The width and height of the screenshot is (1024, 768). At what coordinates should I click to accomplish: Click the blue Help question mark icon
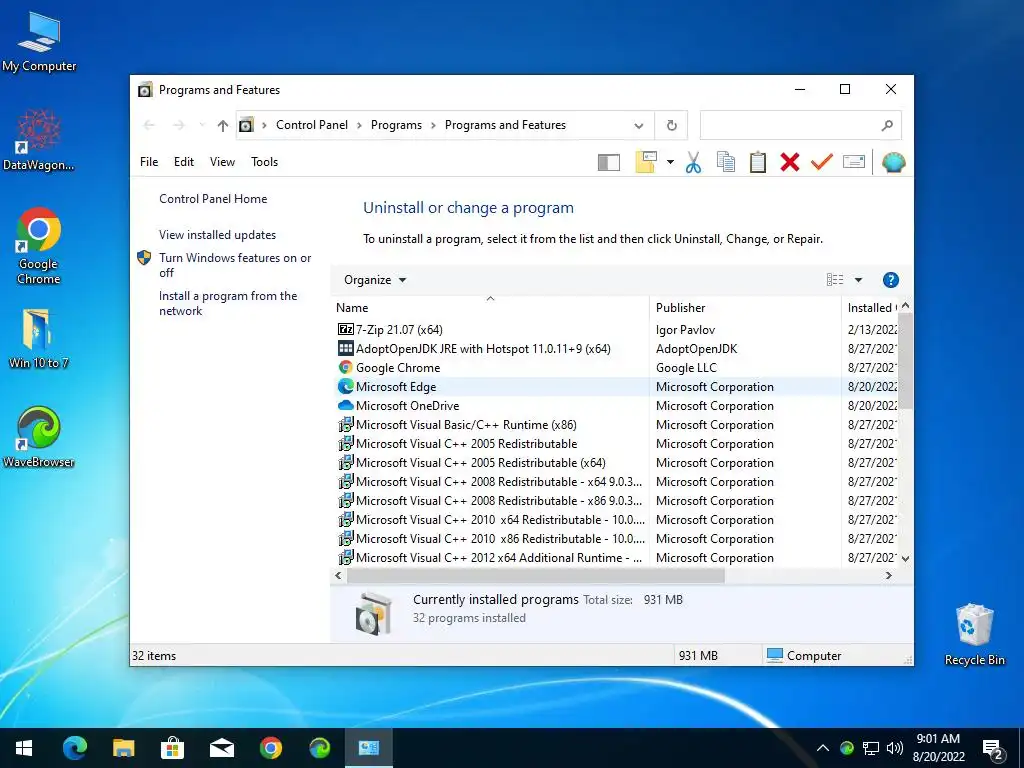click(x=890, y=280)
